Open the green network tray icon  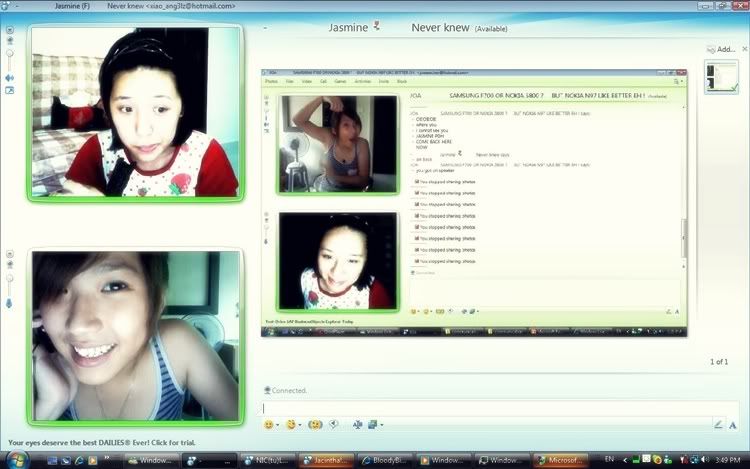click(636, 460)
